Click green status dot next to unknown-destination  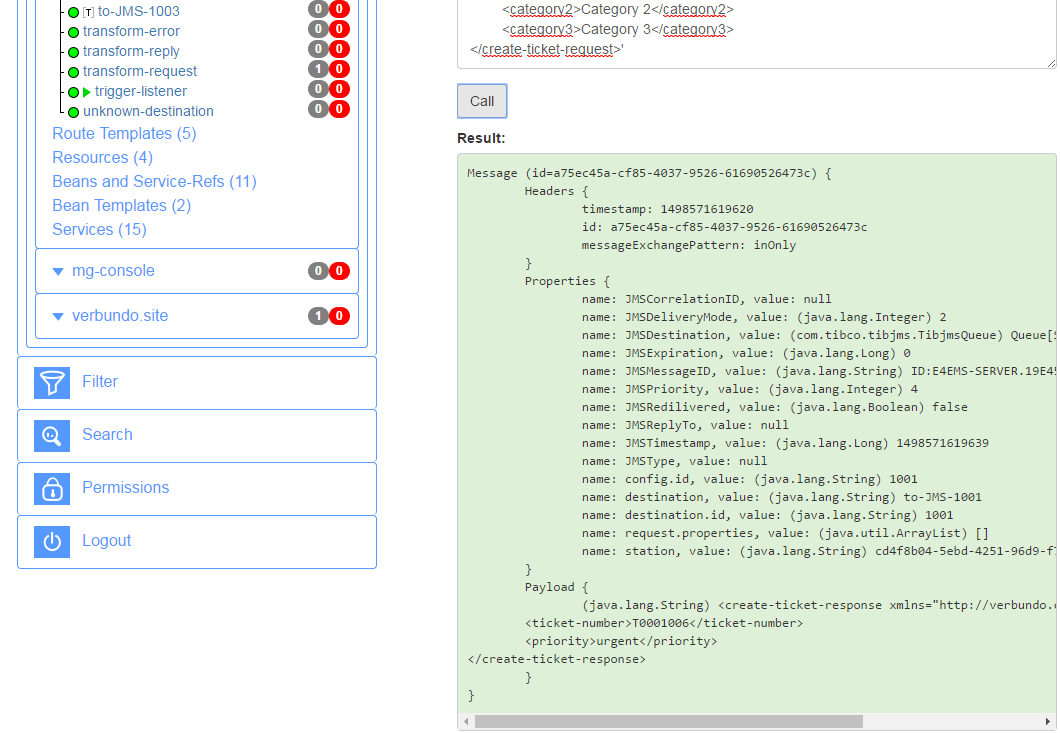[x=73, y=112]
